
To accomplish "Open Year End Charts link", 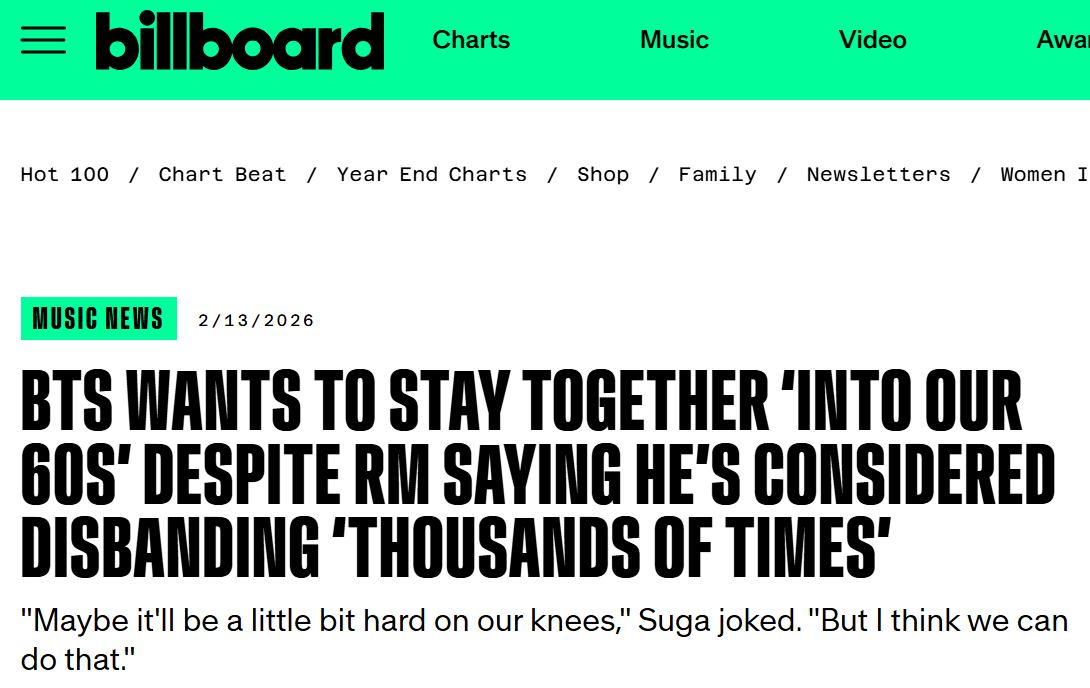I will (x=431, y=174).
